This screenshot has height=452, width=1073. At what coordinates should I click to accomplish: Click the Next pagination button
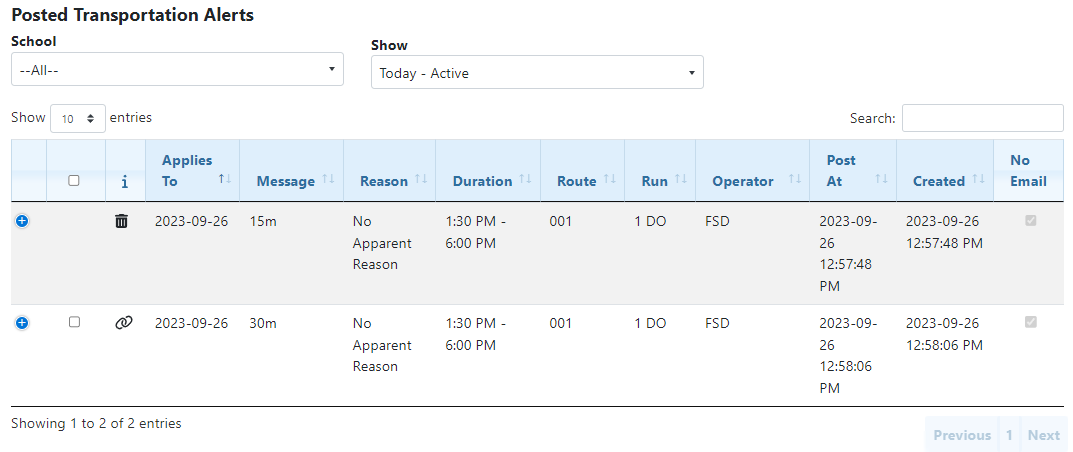point(1043,435)
